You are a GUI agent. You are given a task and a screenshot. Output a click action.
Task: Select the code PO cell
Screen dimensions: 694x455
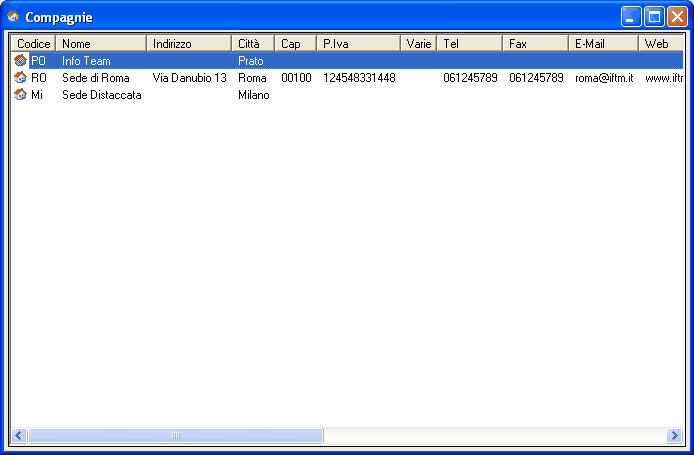(39, 61)
